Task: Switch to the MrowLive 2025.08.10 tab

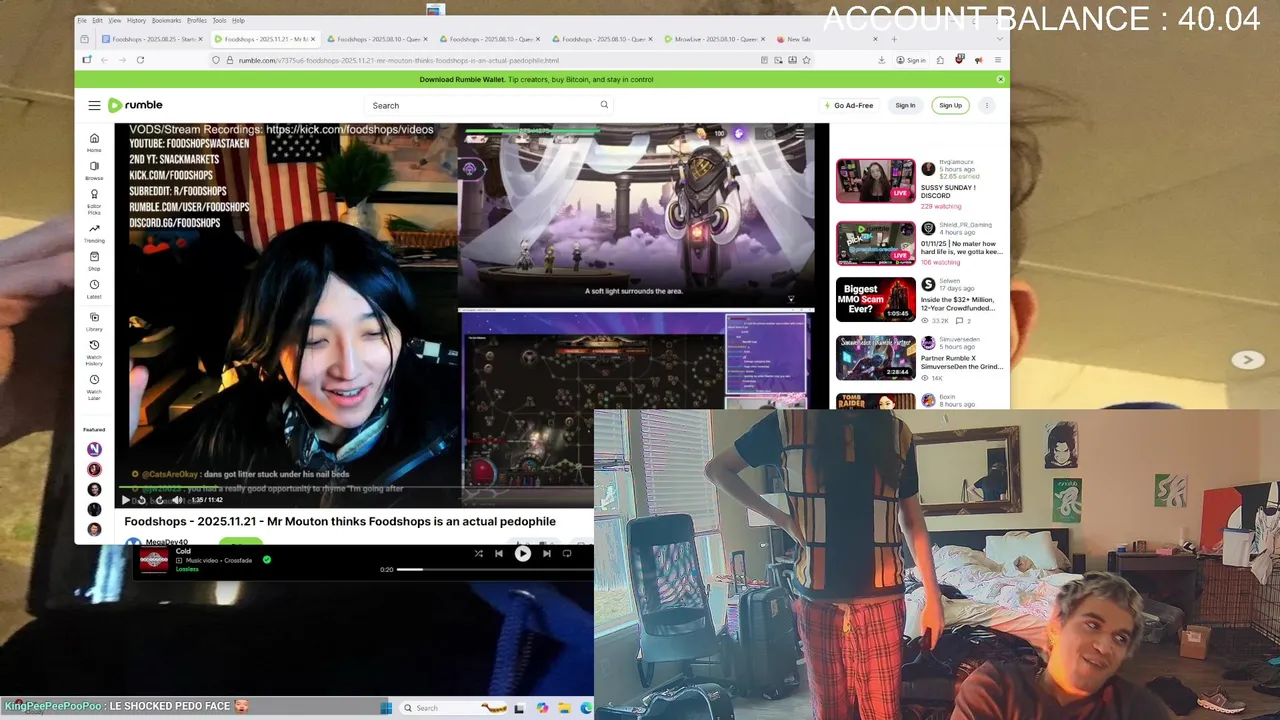Action: (x=715, y=39)
